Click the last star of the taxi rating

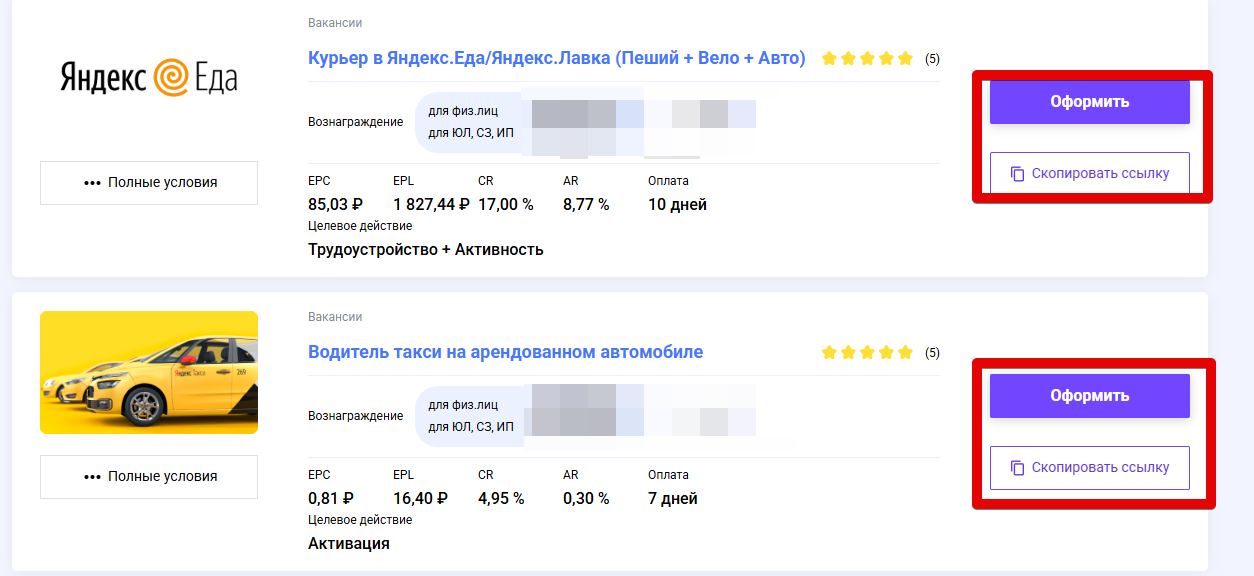click(905, 353)
